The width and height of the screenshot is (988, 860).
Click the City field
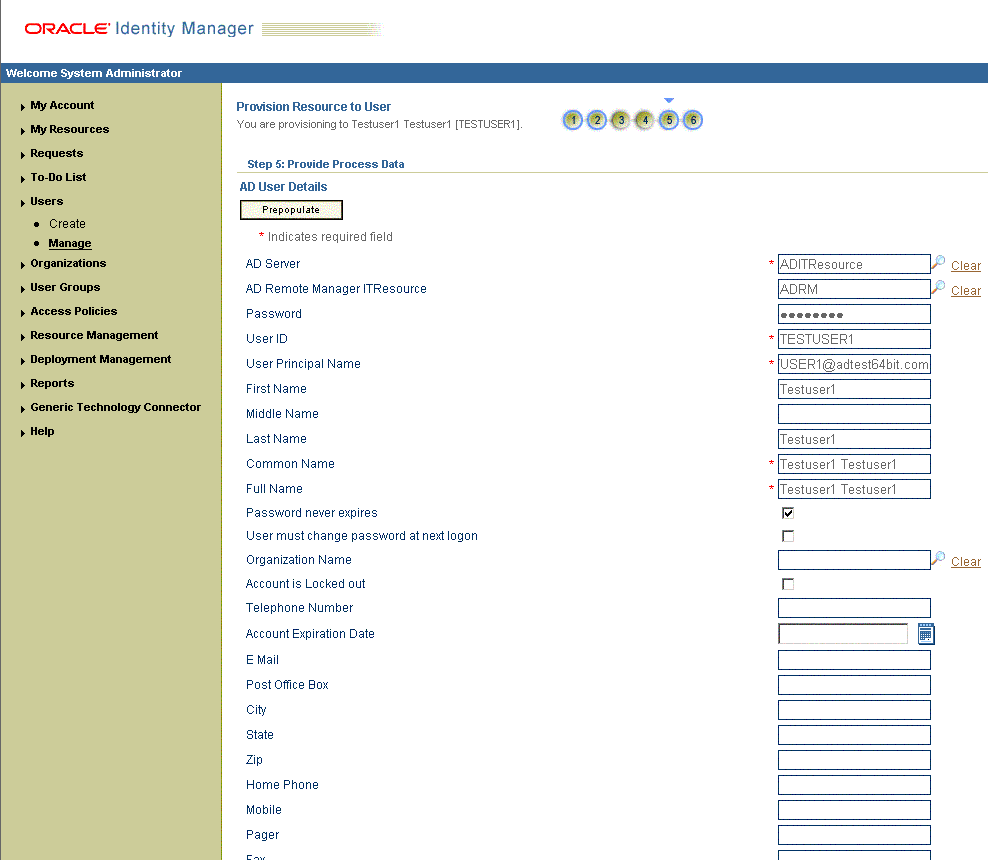click(x=854, y=710)
